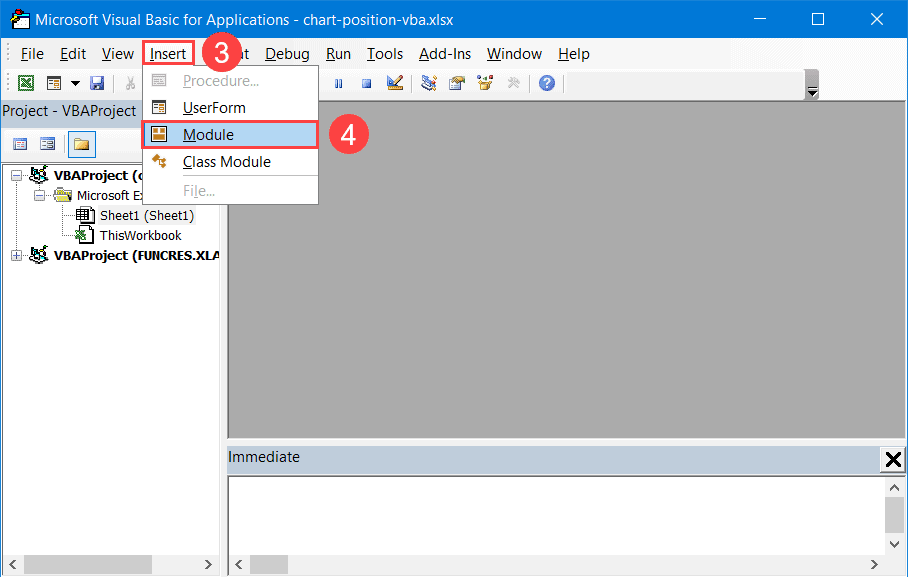Choose Module from Insert menu
This screenshot has width=908, height=577.
coord(230,135)
